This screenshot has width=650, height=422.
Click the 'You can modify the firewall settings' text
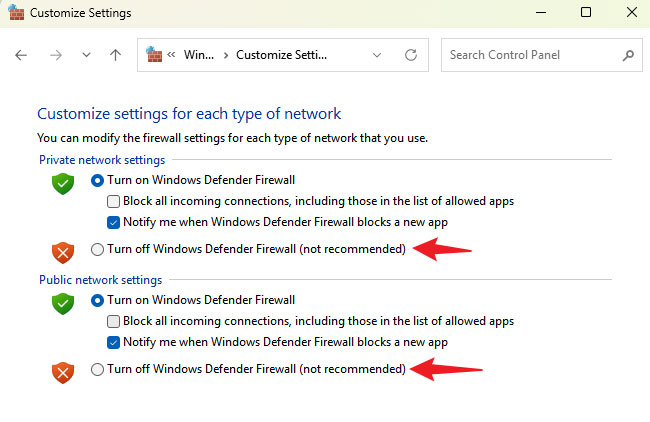coord(232,138)
